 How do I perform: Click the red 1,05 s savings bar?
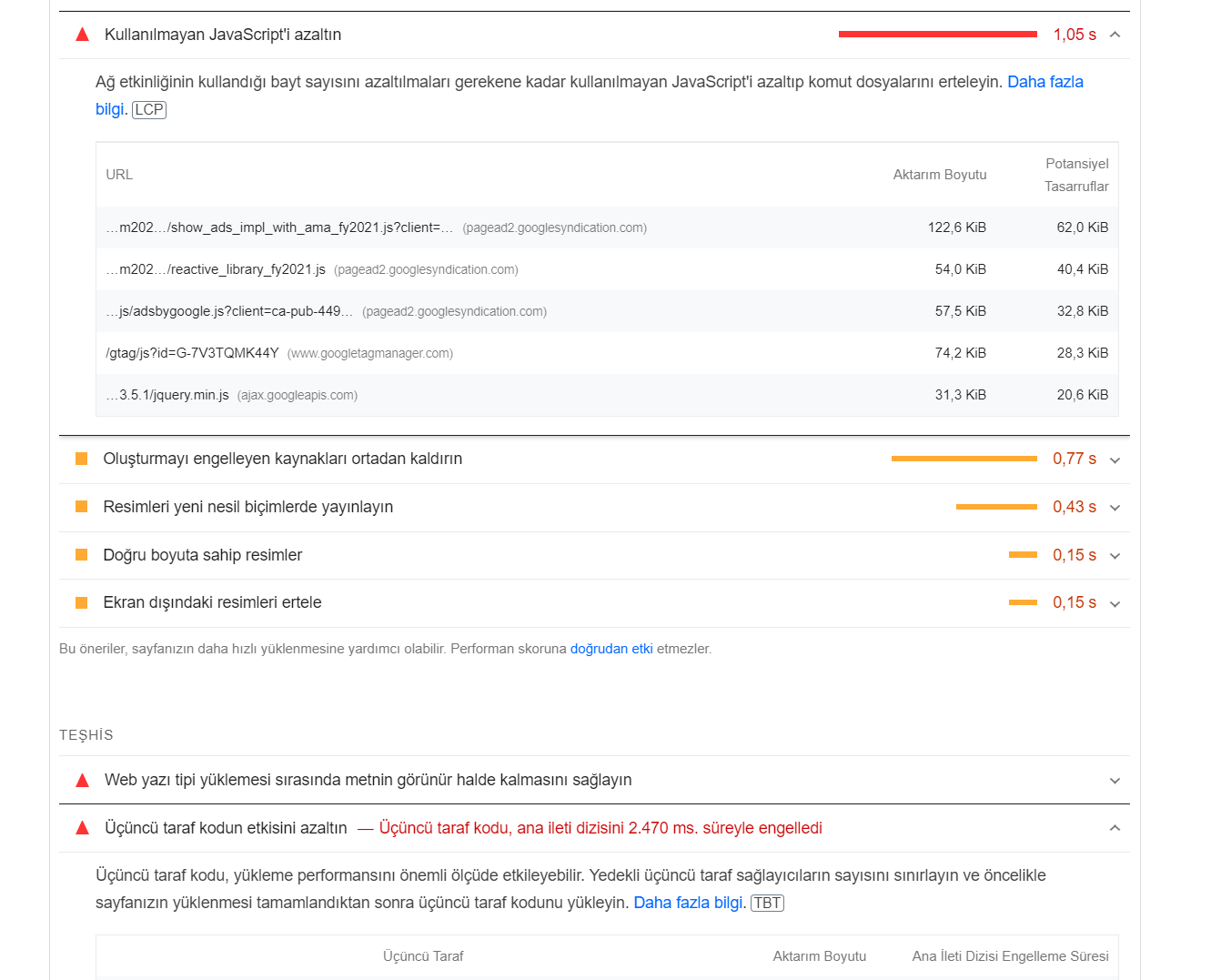point(938,35)
